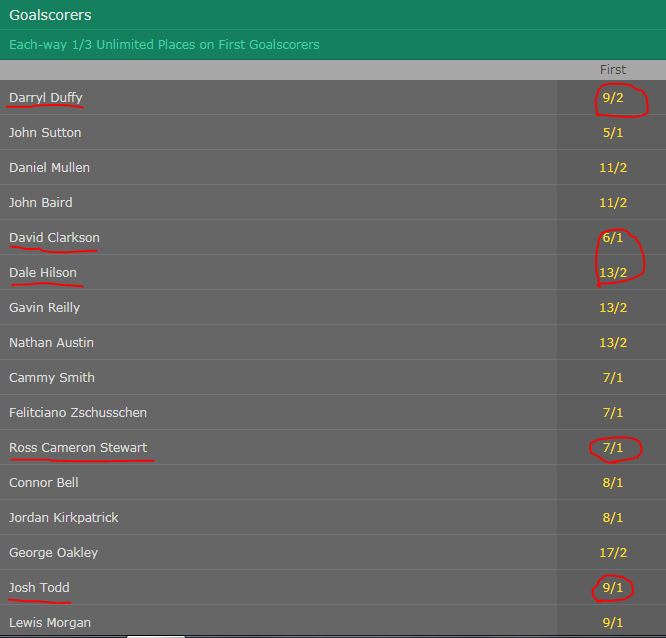
Task: Select Gavin Reilly 13/2 odds
Action: coord(612,307)
